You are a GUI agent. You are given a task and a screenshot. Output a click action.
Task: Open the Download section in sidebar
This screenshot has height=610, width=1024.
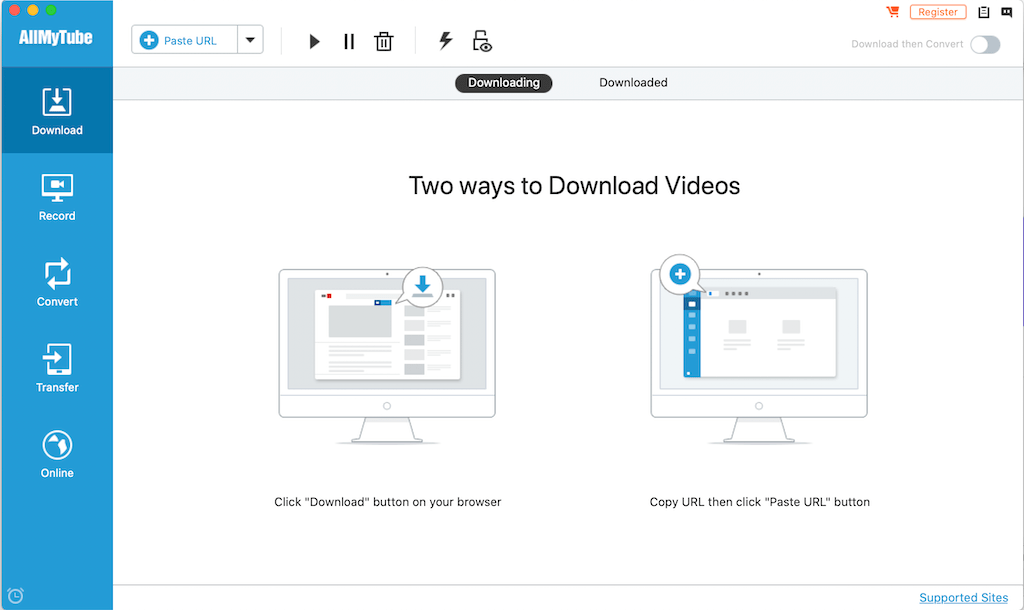tap(57, 111)
